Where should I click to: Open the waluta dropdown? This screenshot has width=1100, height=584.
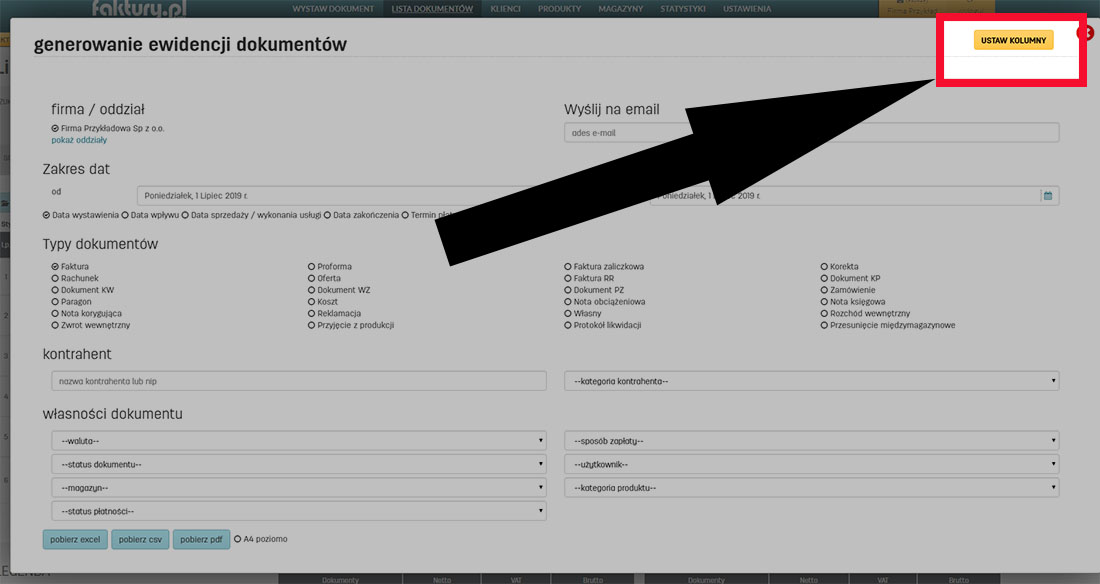[x=298, y=440]
